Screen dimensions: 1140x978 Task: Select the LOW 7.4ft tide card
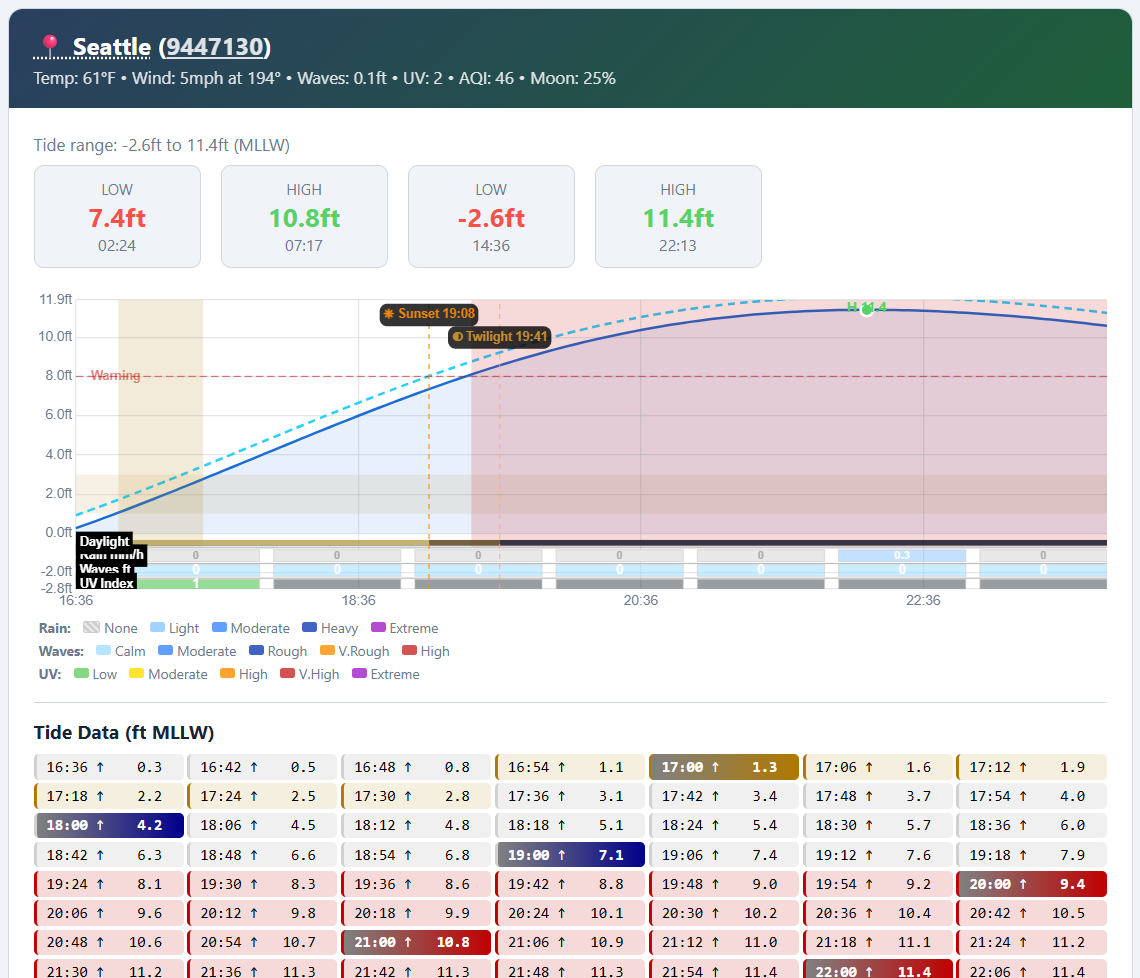(x=117, y=217)
